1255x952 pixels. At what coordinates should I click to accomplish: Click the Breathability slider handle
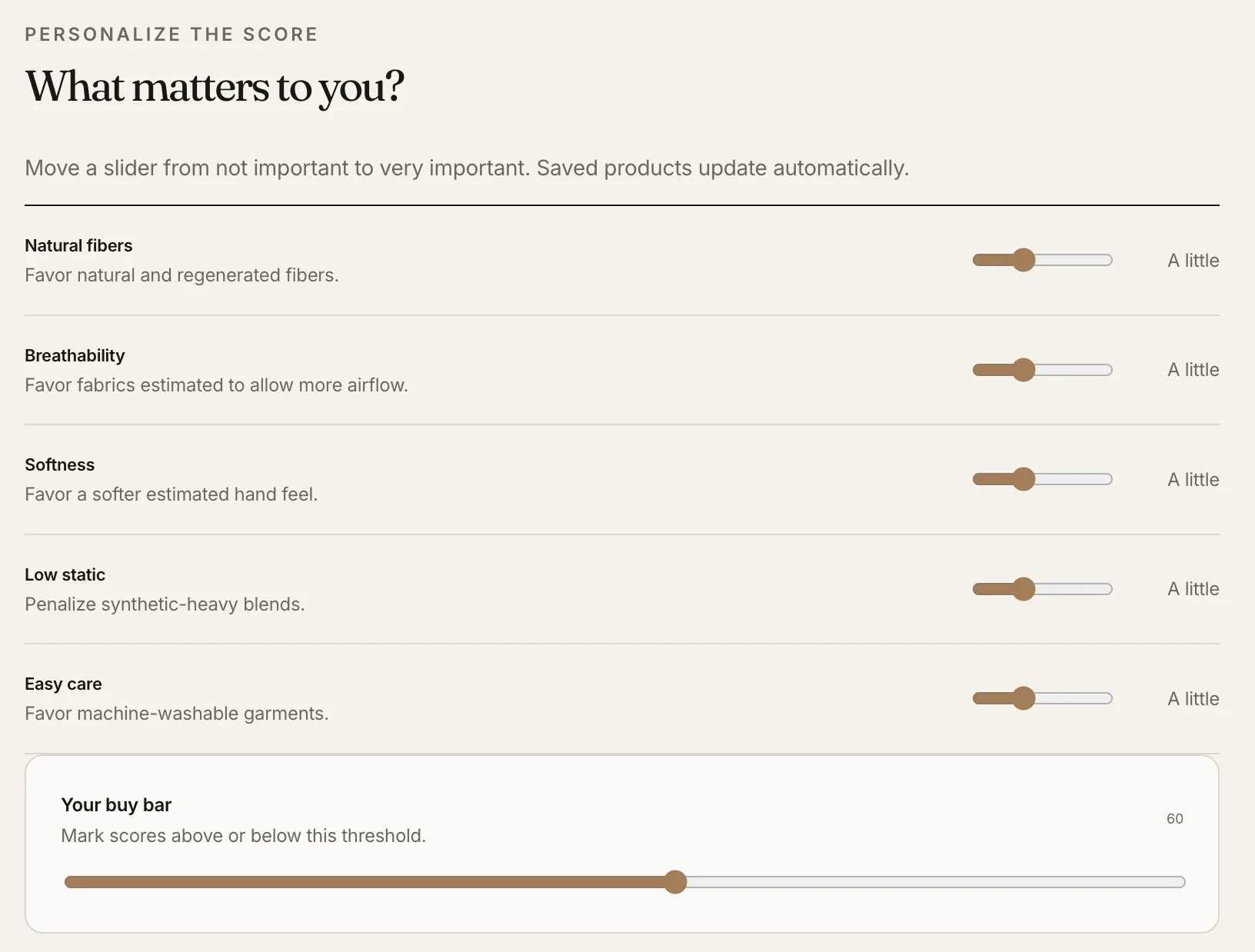click(x=1024, y=370)
